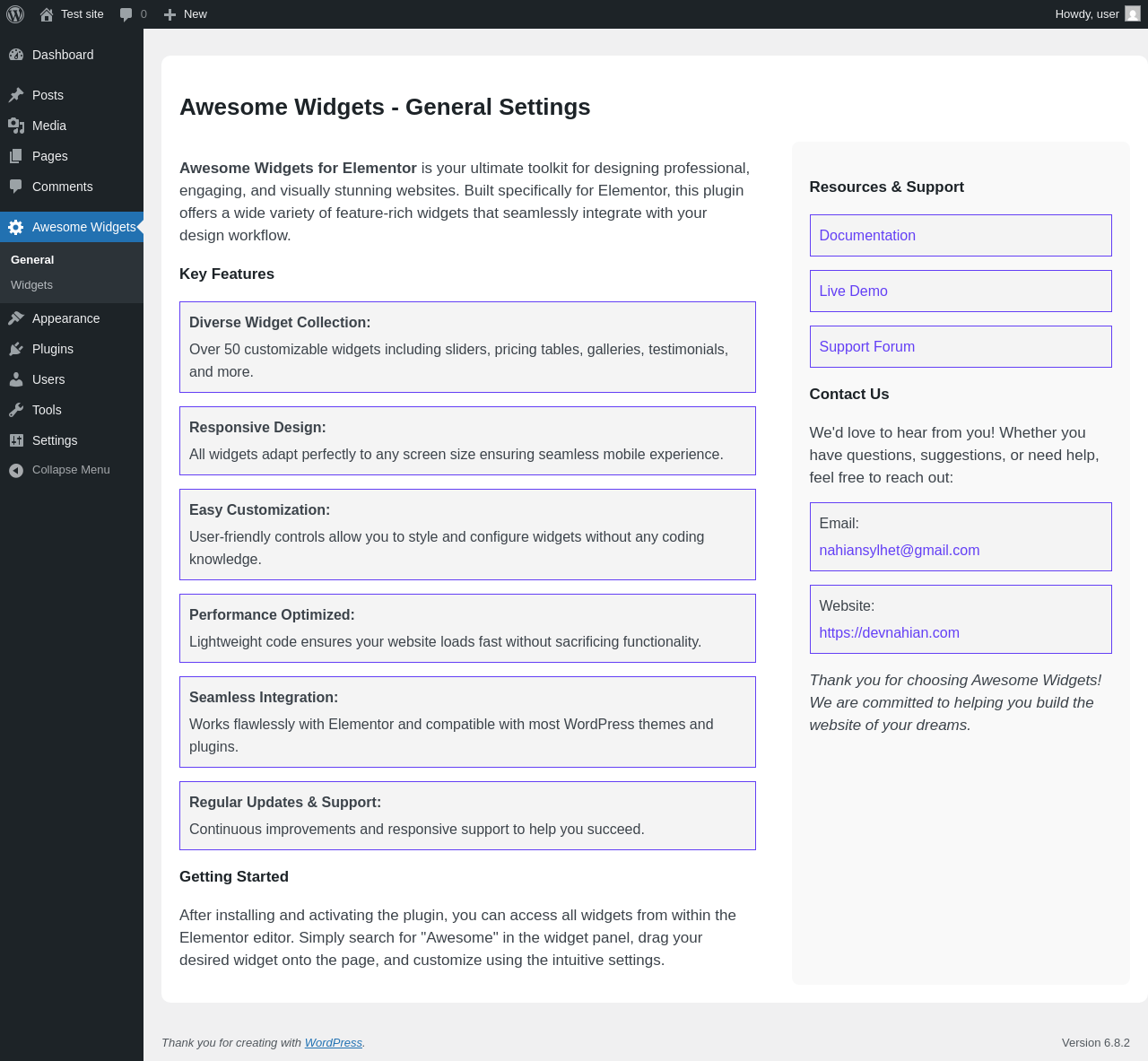Click the WordPress logo icon
Viewport: 1148px width, 1061px height.
pyautogui.click(x=15, y=14)
